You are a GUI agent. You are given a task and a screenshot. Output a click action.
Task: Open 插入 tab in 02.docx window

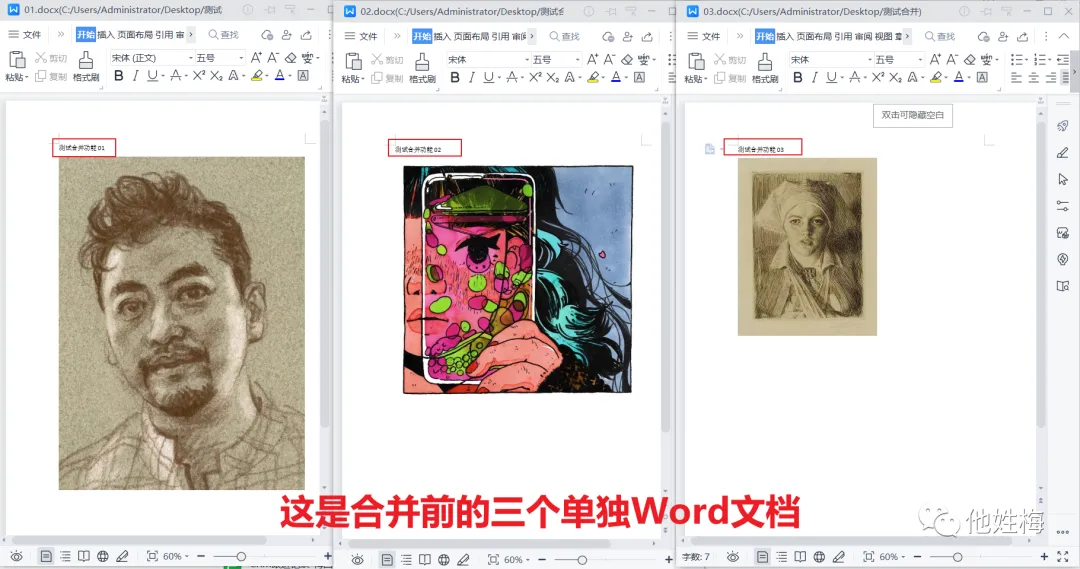(442, 37)
